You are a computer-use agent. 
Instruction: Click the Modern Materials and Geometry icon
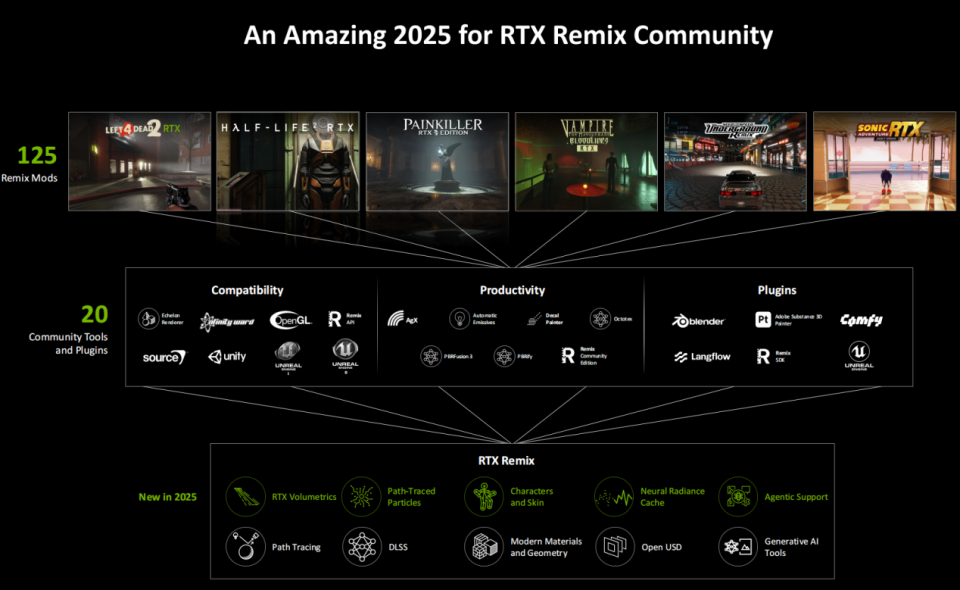pyautogui.click(x=484, y=547)
